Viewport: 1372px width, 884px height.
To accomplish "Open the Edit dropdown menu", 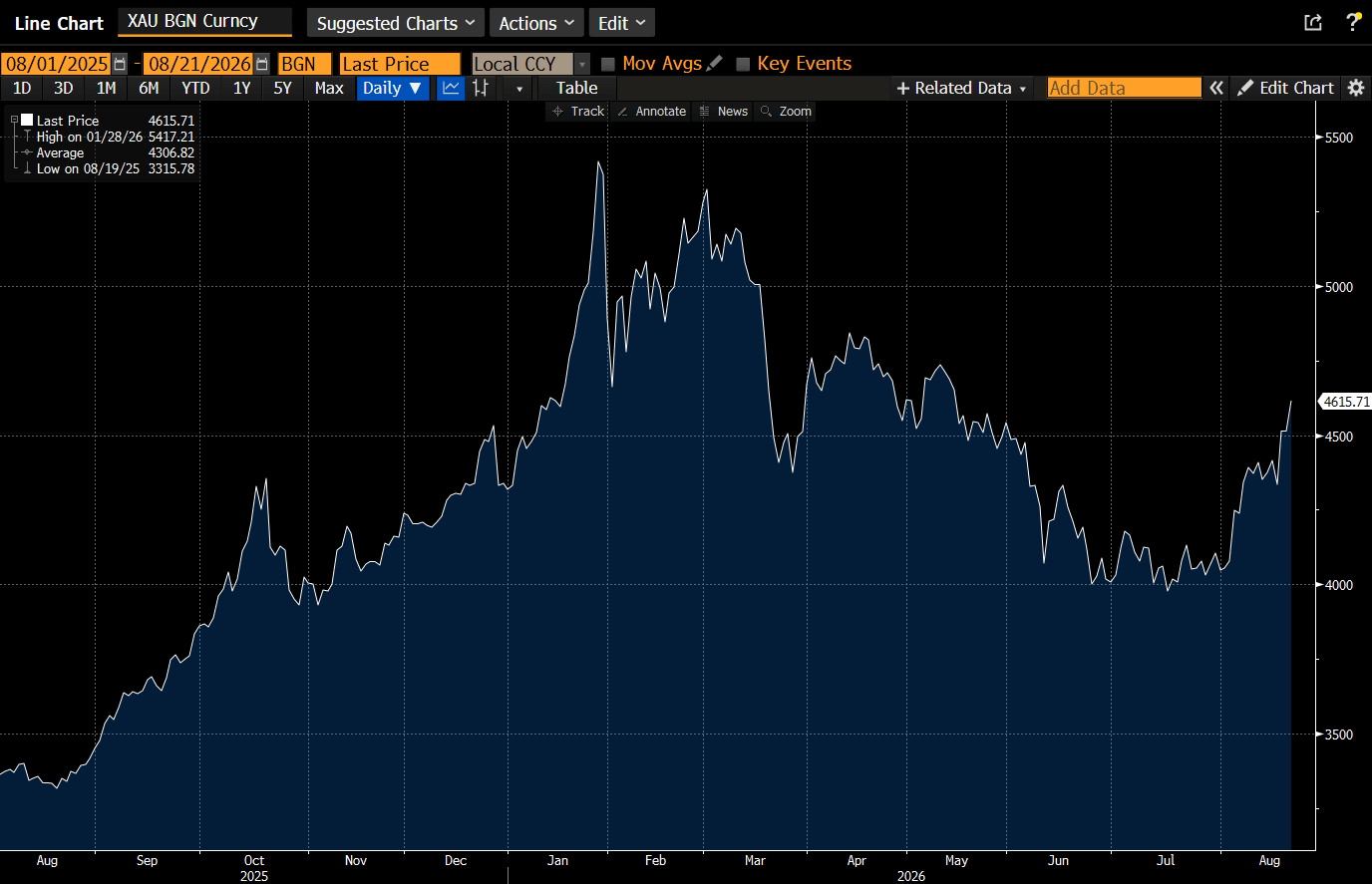I will point(621,23).
